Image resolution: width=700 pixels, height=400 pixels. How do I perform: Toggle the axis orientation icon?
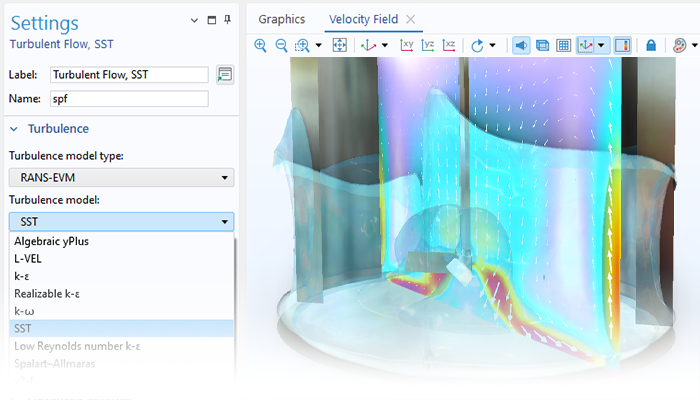click(586, 45)
